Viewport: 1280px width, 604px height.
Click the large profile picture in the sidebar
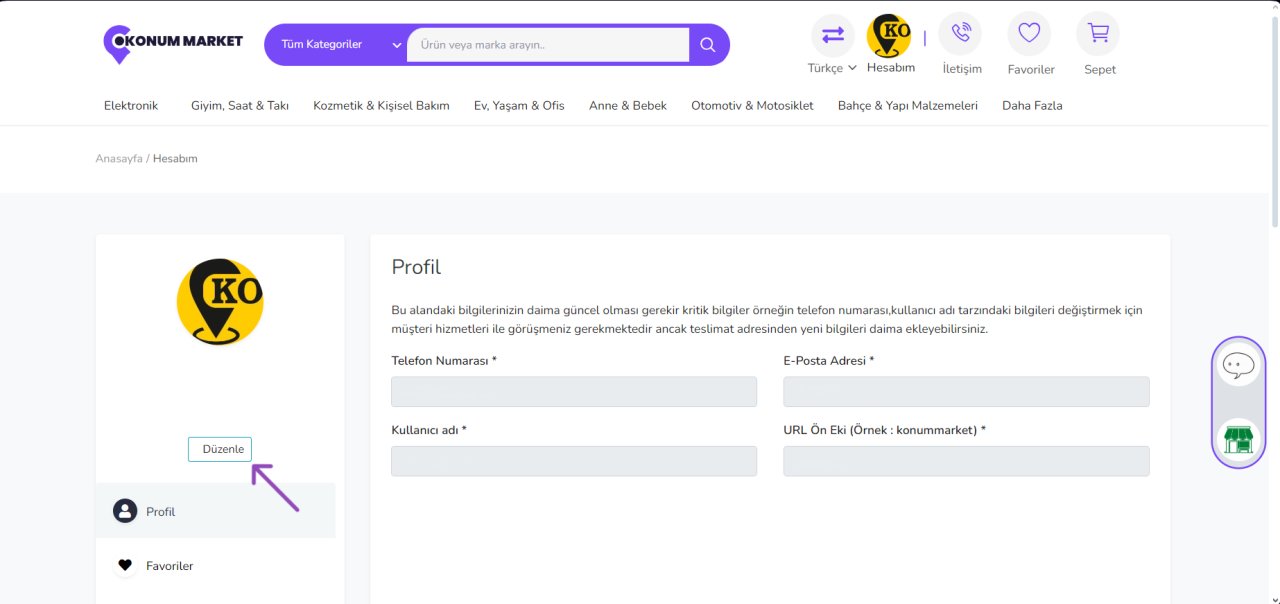click(220, 302)
